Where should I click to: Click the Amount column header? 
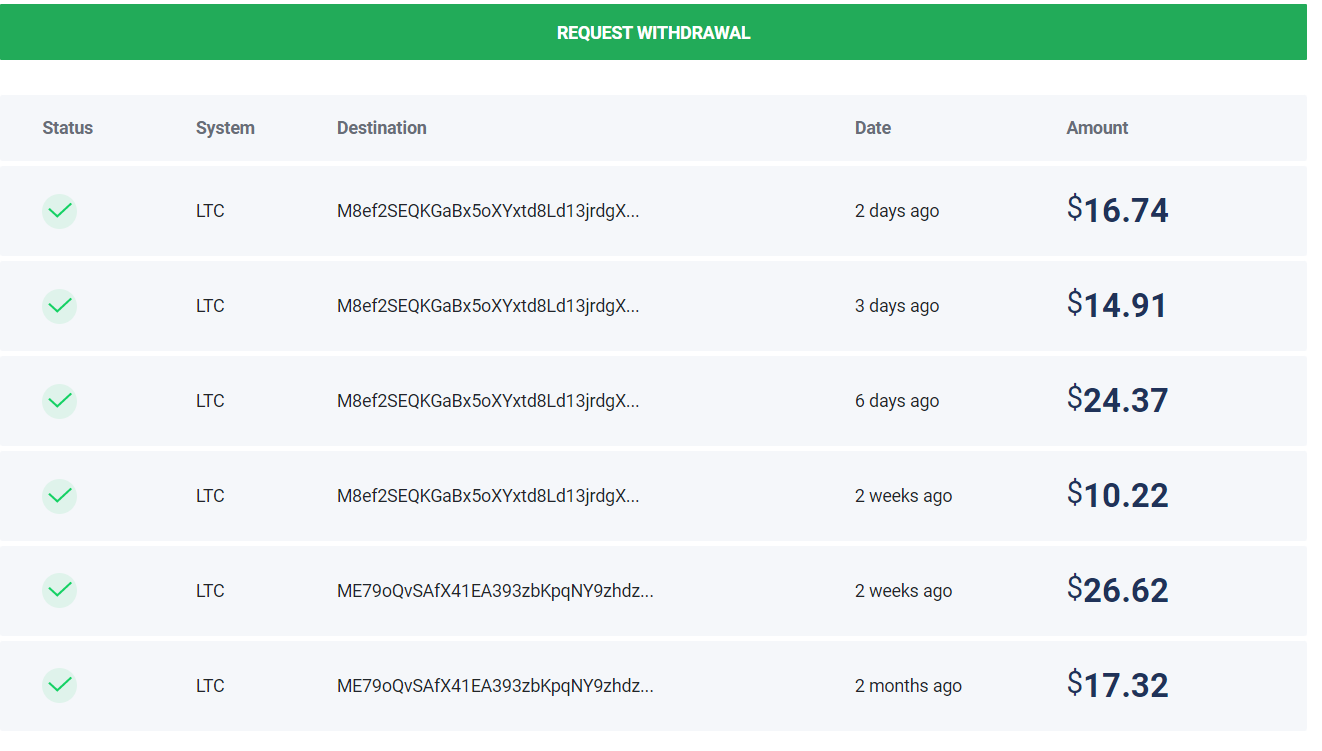click(x=1097, y=128)
